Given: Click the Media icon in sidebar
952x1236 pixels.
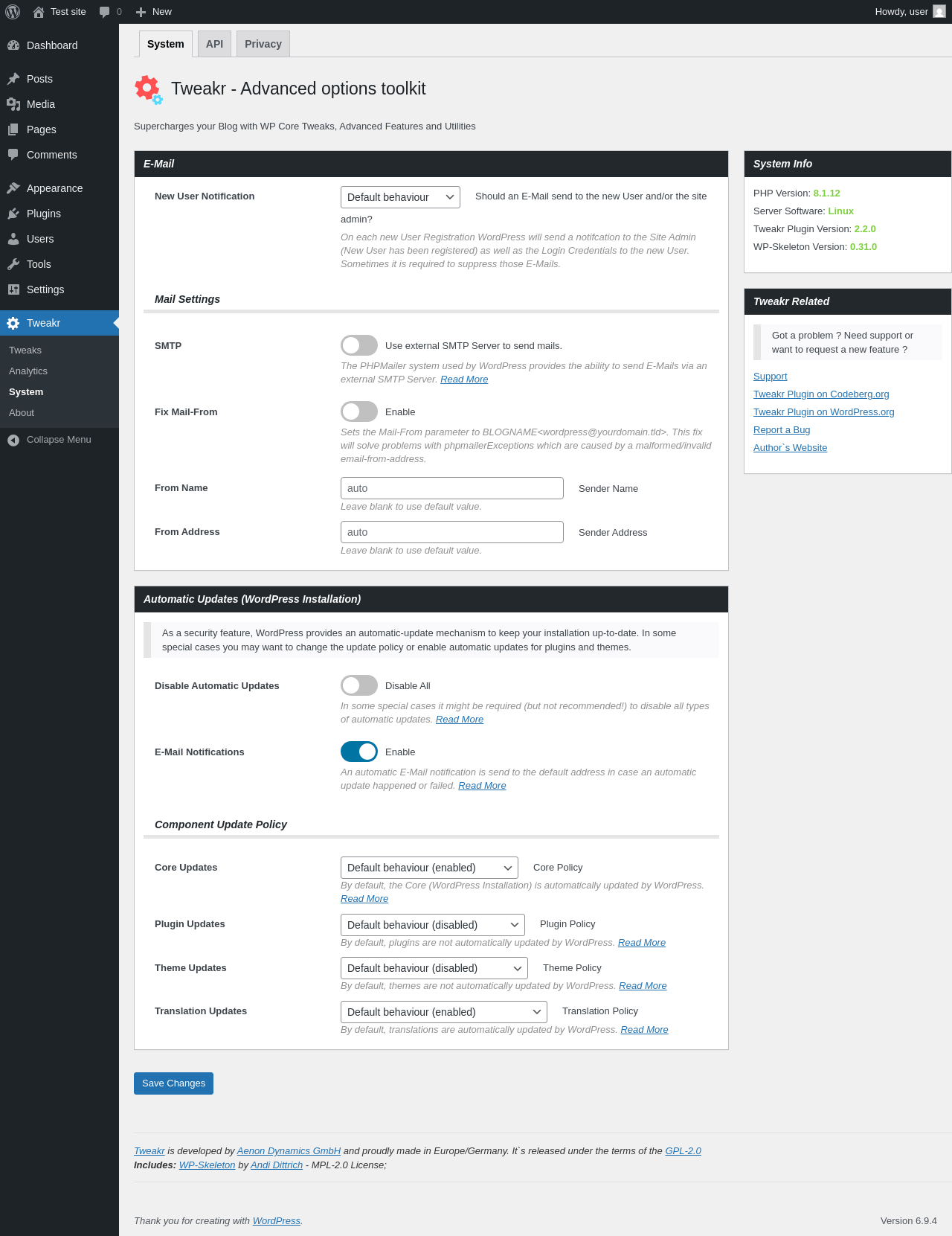Looking at the screenshot, I should pyautogui.click(x=13, y=104).
